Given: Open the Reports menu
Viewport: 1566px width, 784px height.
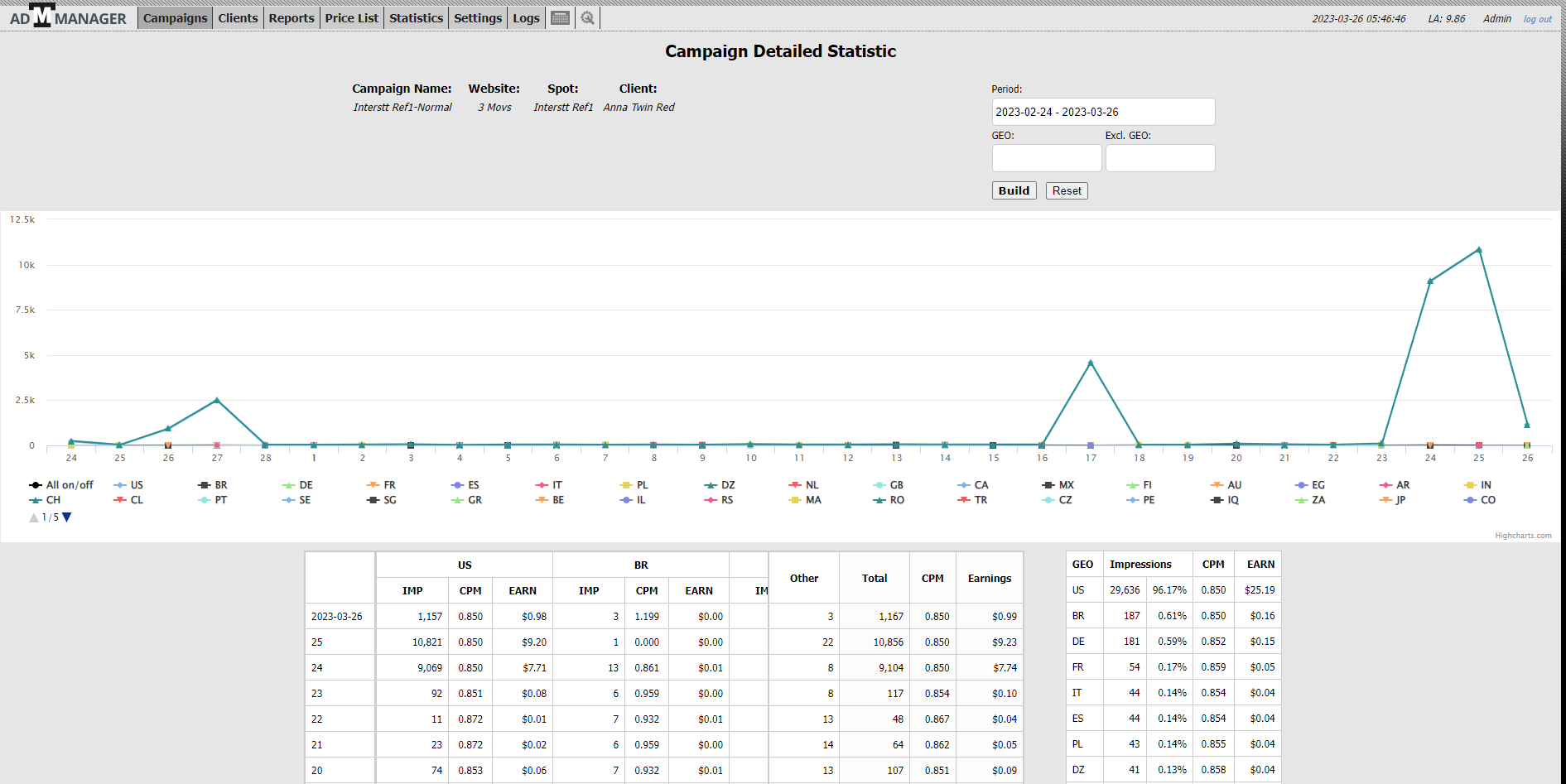Looking at the screenshot, I should [292, 18].
